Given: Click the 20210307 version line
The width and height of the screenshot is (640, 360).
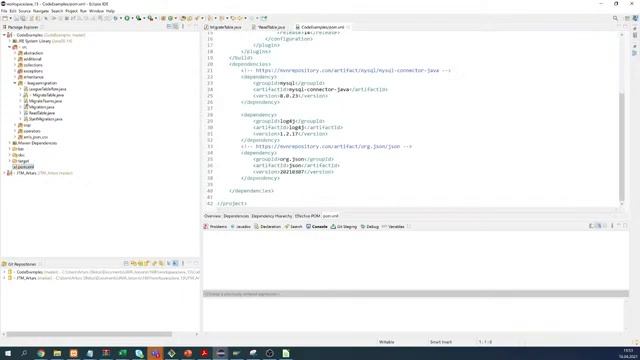Looking at the screenshot, I should [293, 172].
